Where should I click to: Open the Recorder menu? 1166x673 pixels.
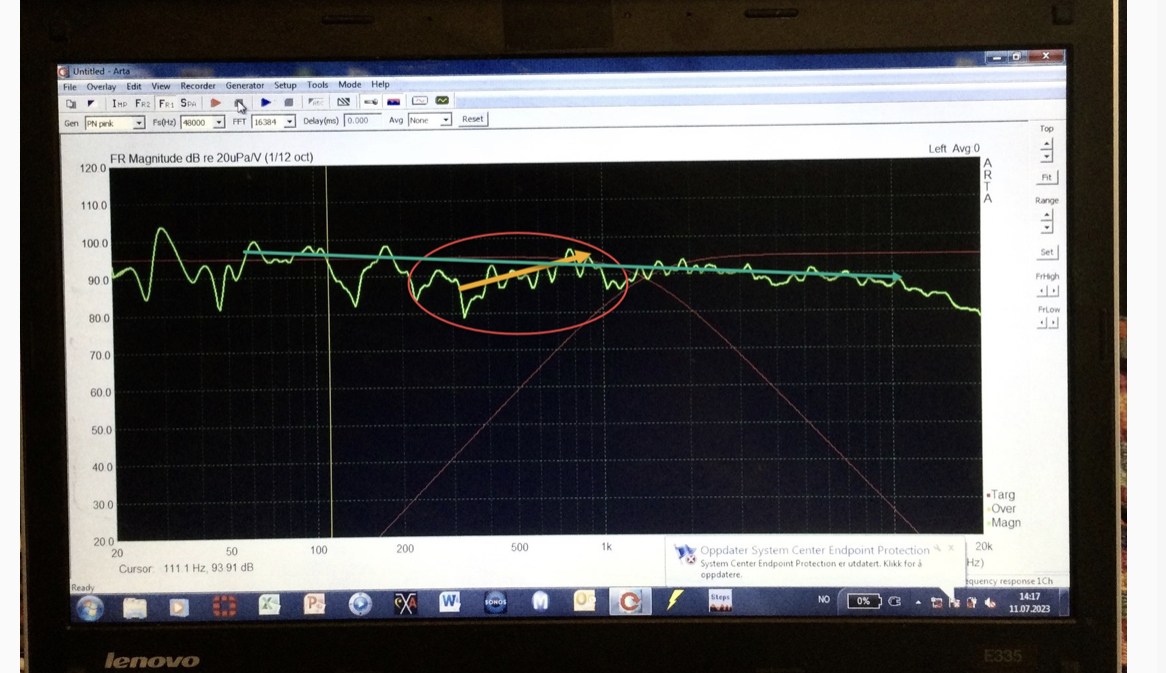point(198,86)
